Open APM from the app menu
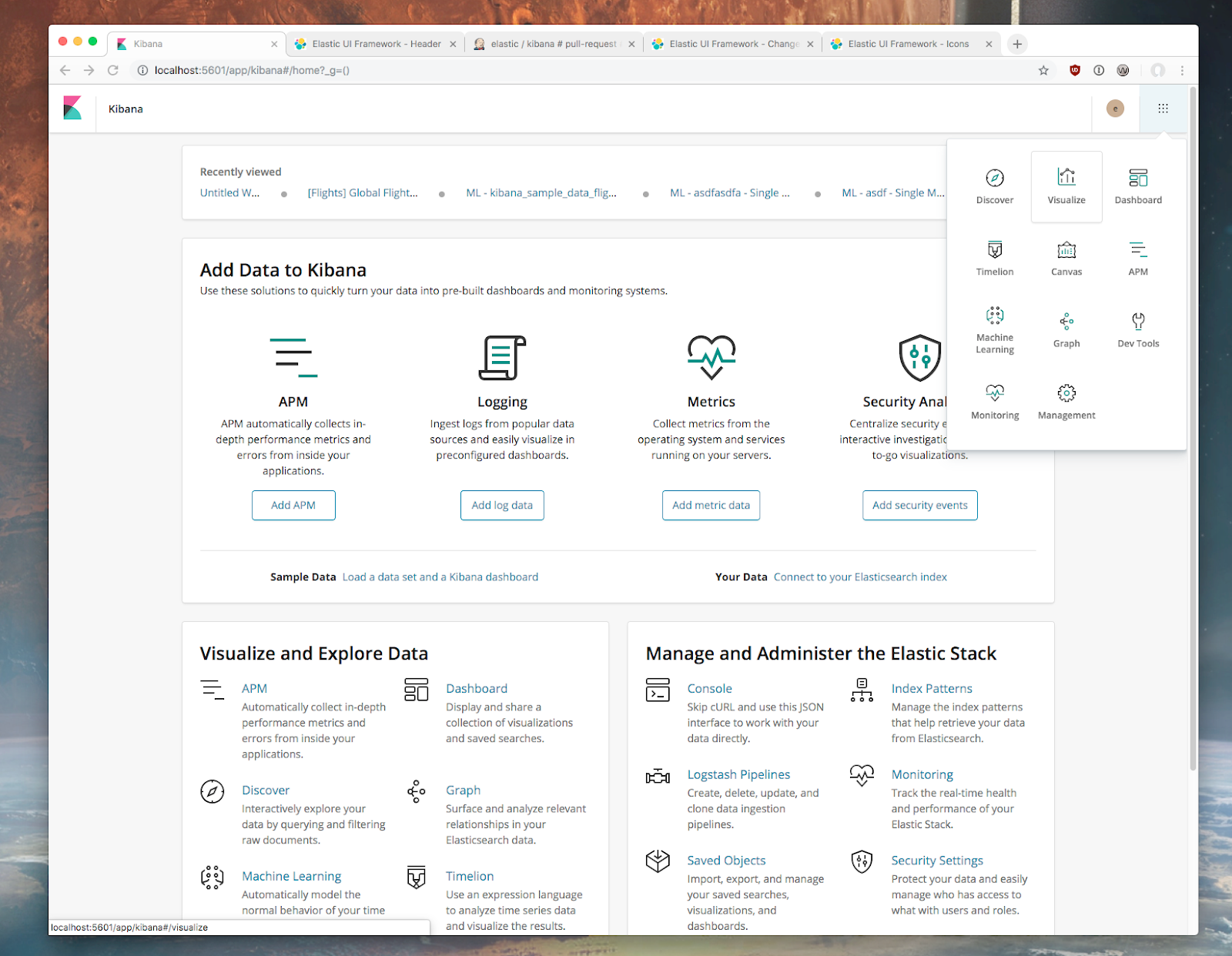The width and height of the screenshot is (1232, 956). [1138, 259]
